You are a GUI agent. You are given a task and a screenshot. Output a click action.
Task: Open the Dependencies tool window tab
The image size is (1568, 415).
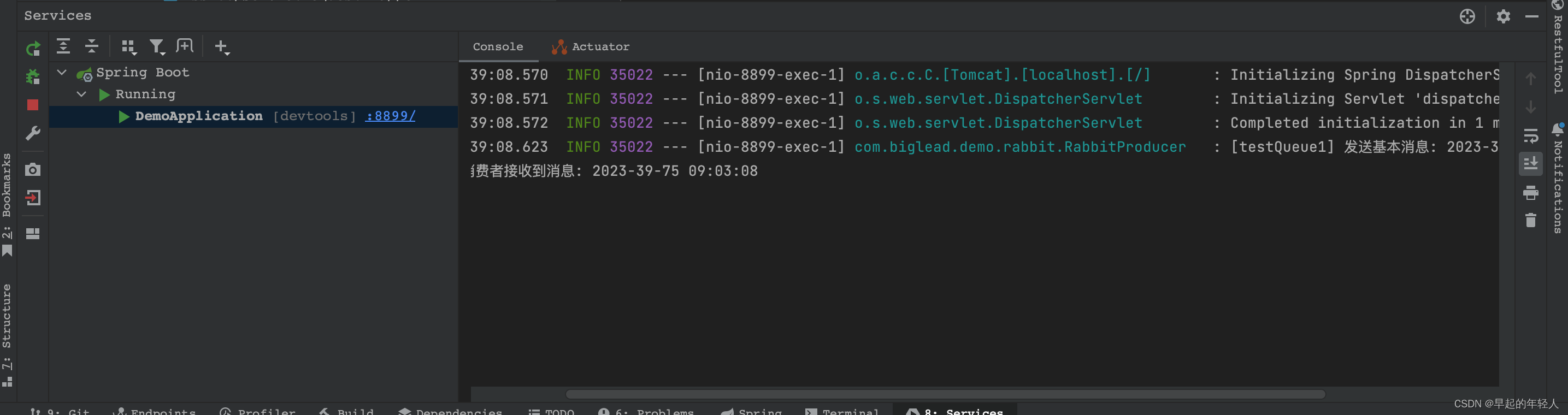(450, 411)
